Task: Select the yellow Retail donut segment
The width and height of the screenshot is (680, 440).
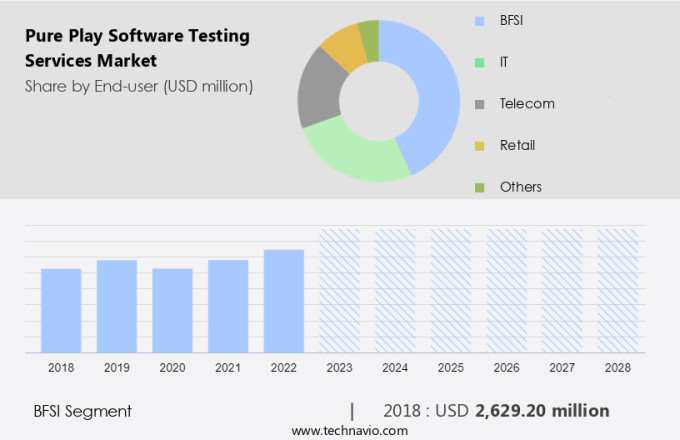Action: 345,47
